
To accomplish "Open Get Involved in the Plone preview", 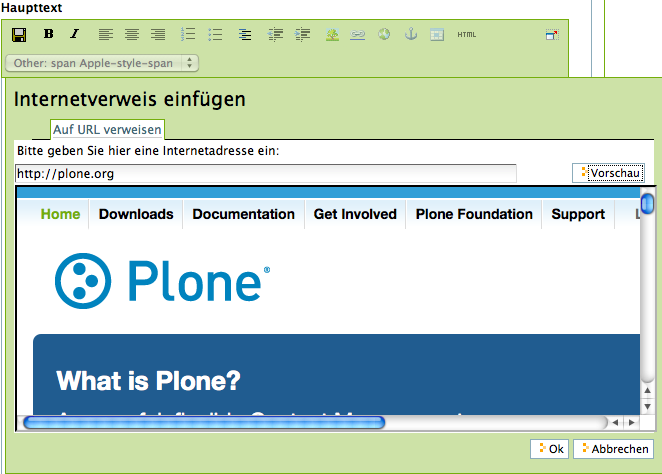I will tap(355, 214).
